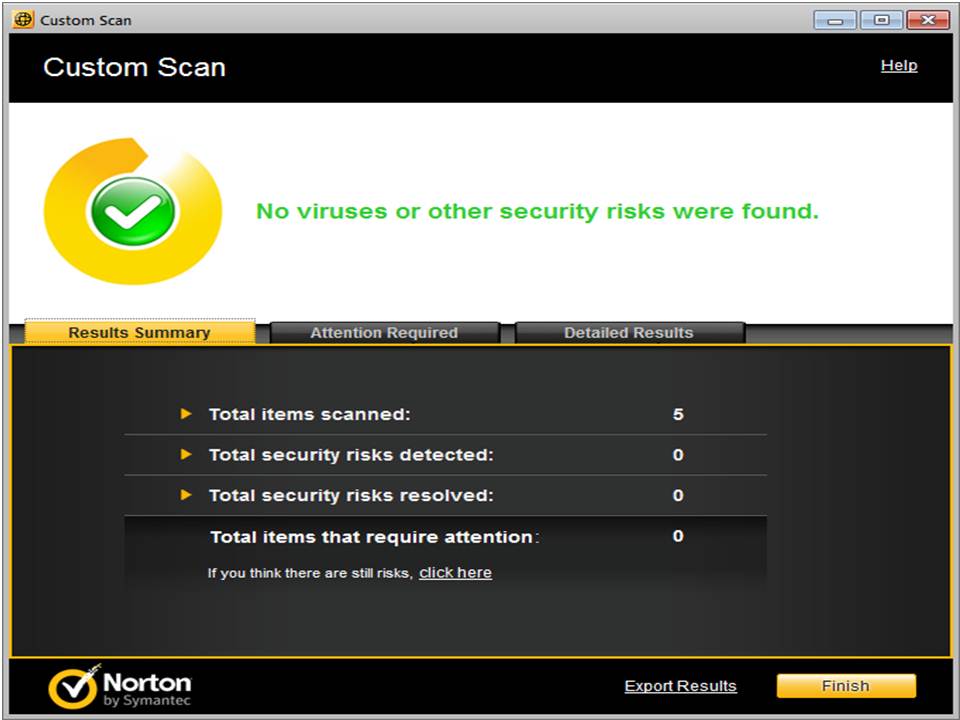The height and width of the screenshot is (720, 960).
Task: Switch to the Results Summary tab
Action: (139, 333)
